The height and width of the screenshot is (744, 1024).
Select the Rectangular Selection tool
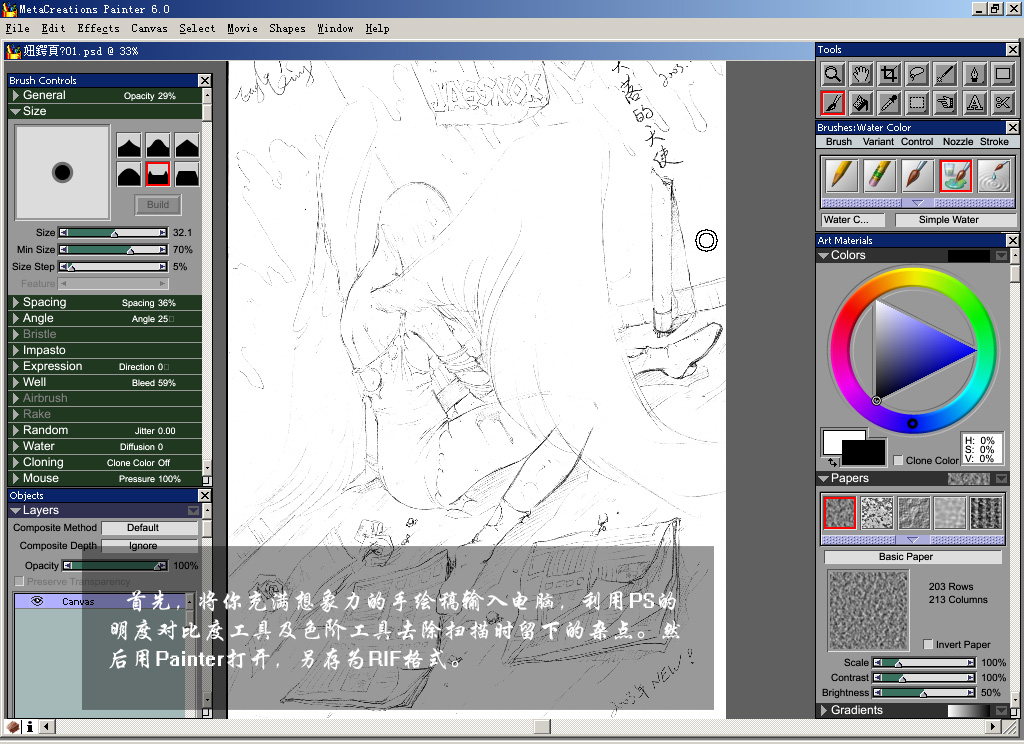point(918,103)
